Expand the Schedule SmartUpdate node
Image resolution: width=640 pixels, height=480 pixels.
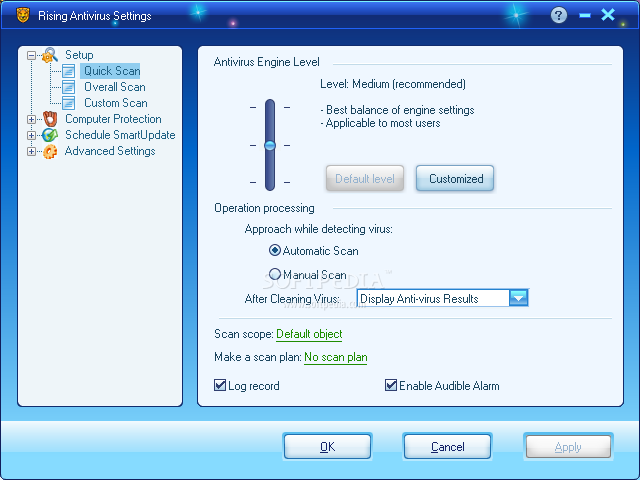[x=31, y=135]
